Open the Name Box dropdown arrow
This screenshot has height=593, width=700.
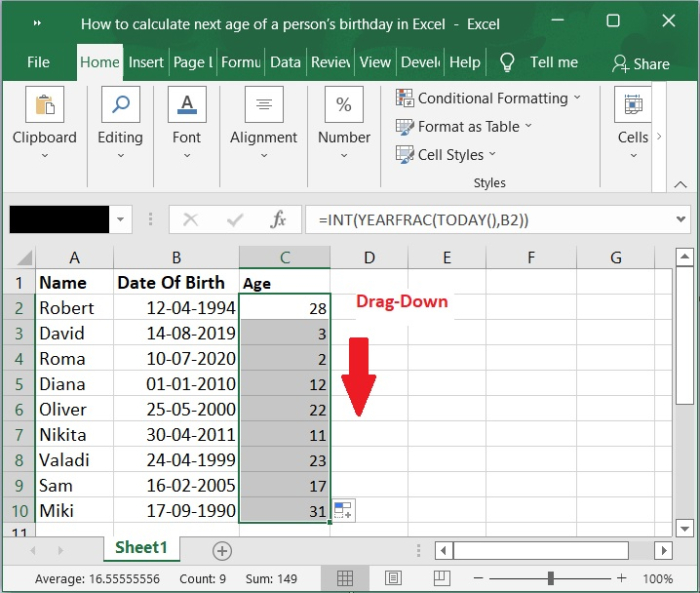click(121, 219)
